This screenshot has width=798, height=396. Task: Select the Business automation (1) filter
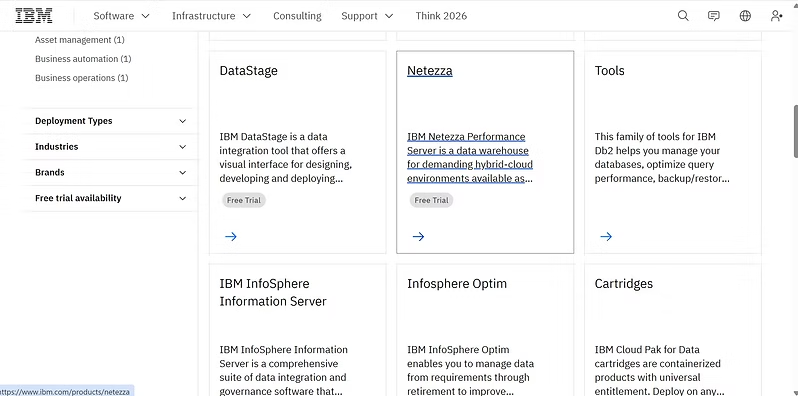[x=83, y=59]
